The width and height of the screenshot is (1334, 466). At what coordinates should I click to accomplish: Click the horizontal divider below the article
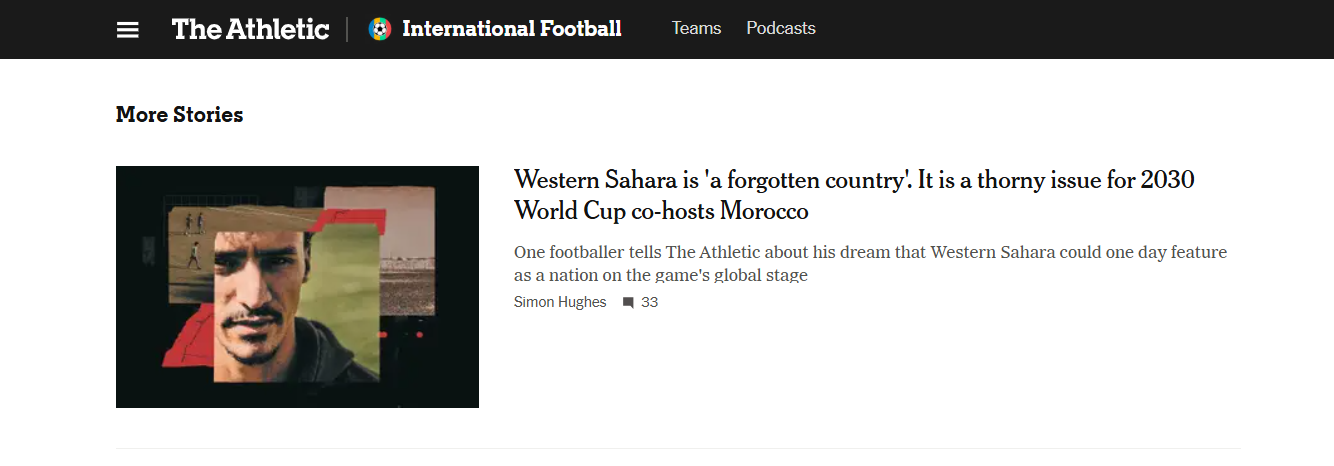pos(677,448)
